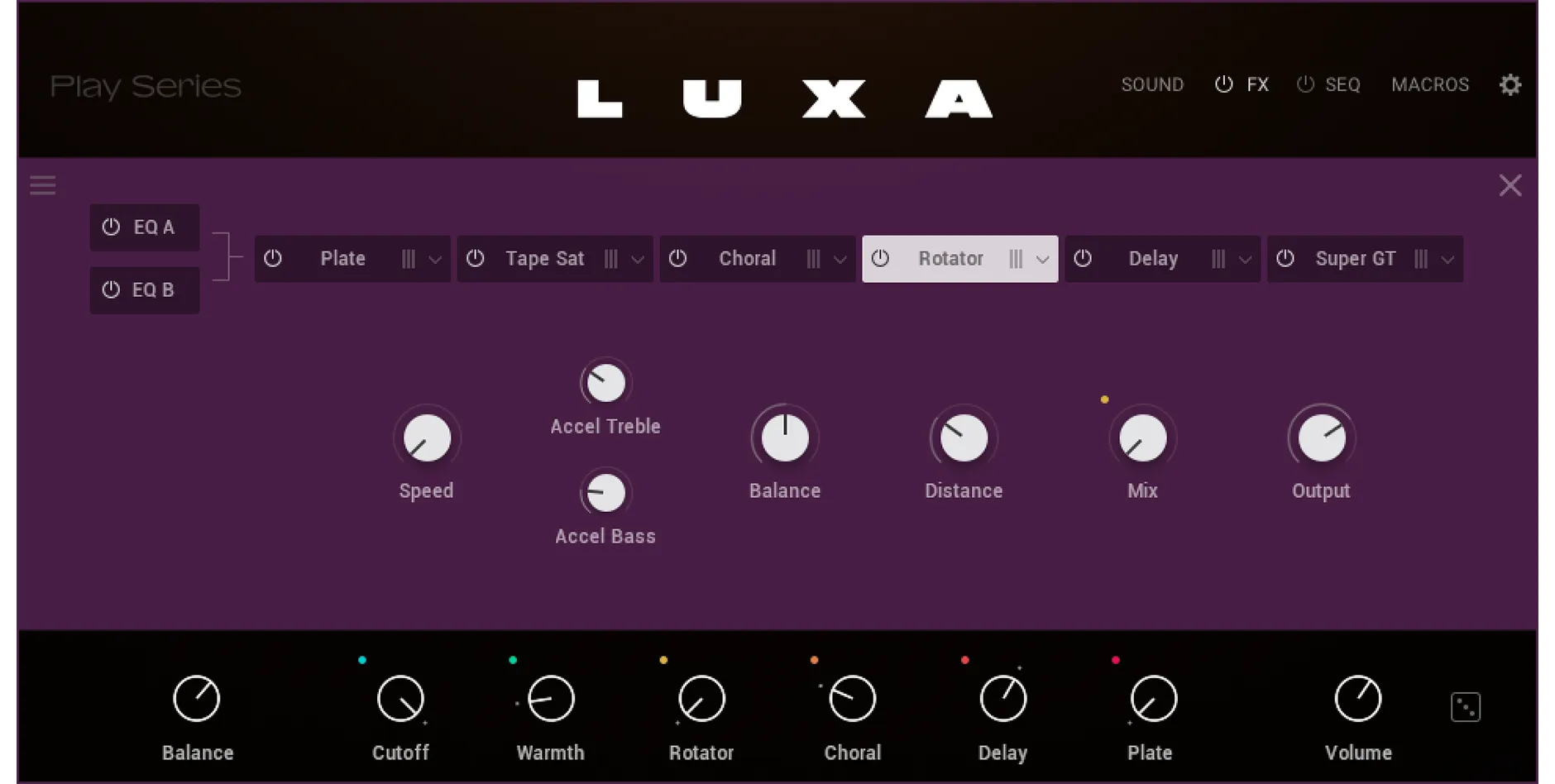Viewport: 1555px width, 784px height.
Task: Switch to the SOUND tab
Action: (x=1152, y=84)
